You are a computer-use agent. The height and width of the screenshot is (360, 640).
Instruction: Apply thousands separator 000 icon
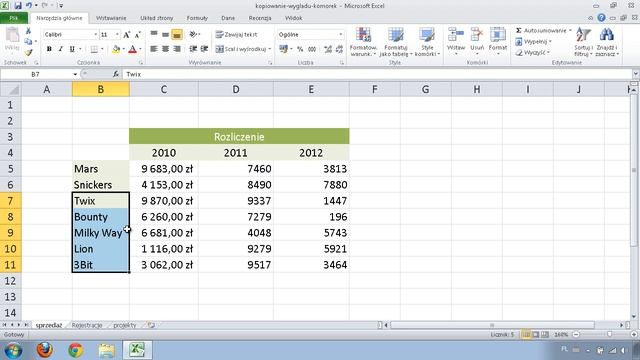pyautogui.click(x=312, y=49)
